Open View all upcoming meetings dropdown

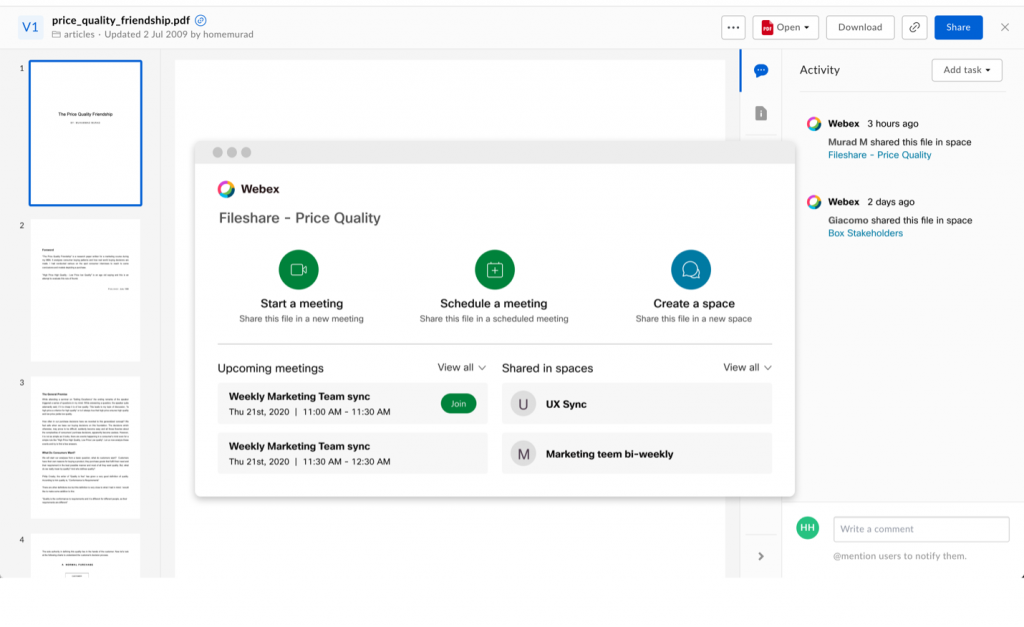click(461, 367)
